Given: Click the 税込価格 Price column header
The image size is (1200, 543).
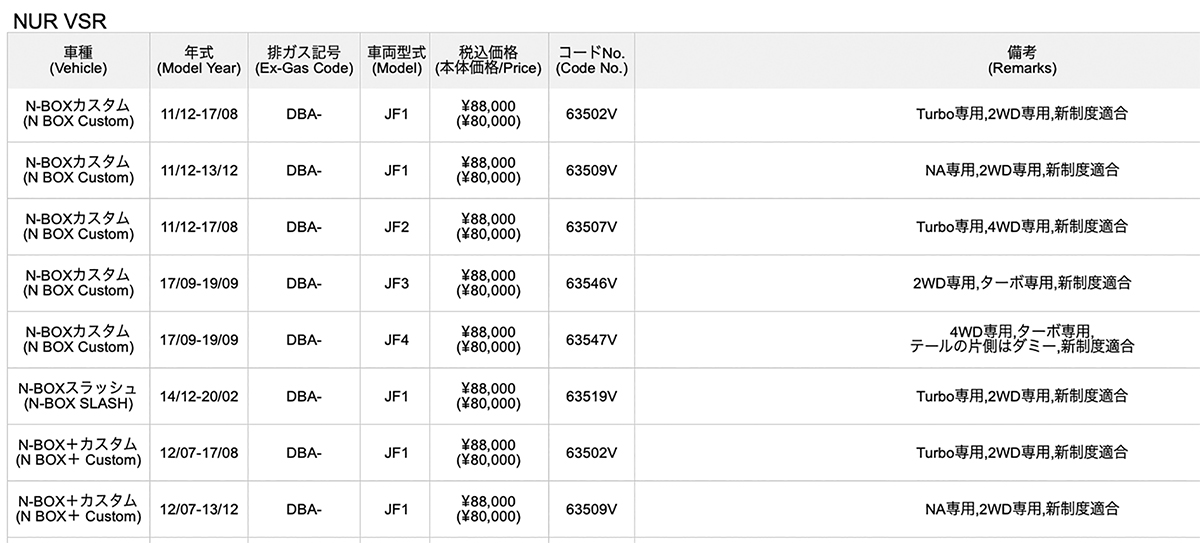Looking at the screenshot, I should [x=489, y=60].
